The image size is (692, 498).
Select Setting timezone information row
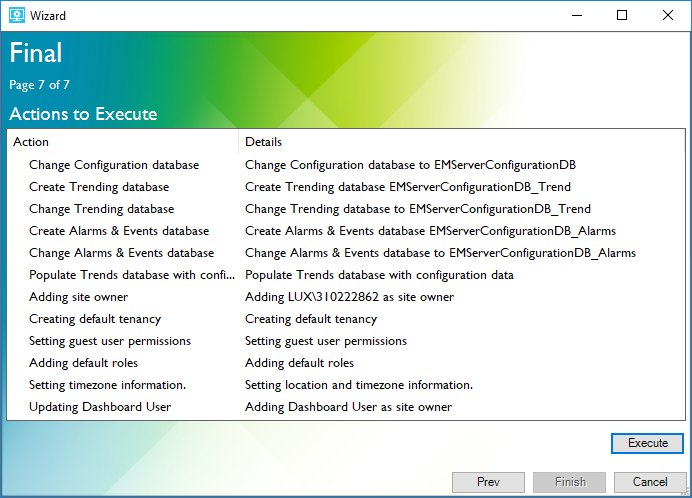[x=107, y=385]
